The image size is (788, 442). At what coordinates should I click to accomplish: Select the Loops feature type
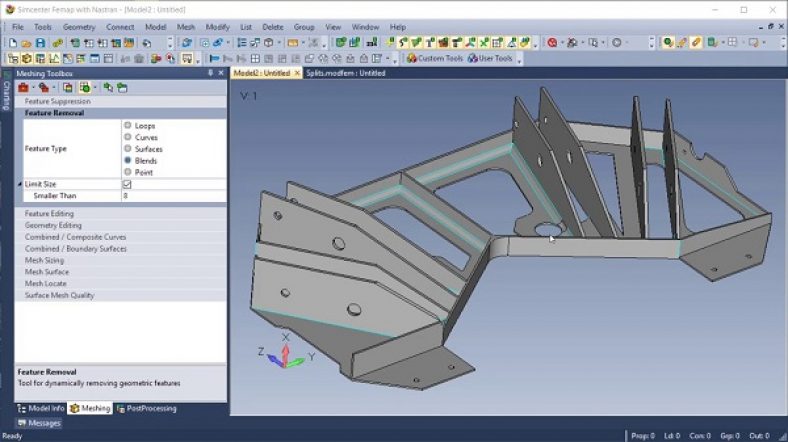[128, 126]
